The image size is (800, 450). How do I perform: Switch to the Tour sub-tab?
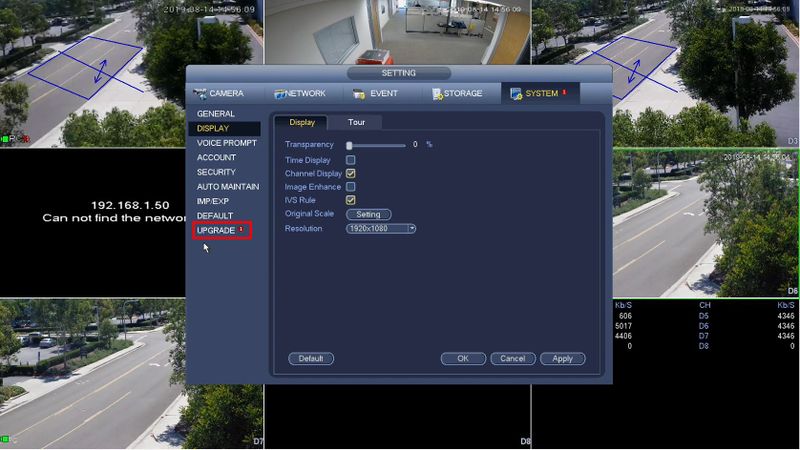(x=356, y=122)
